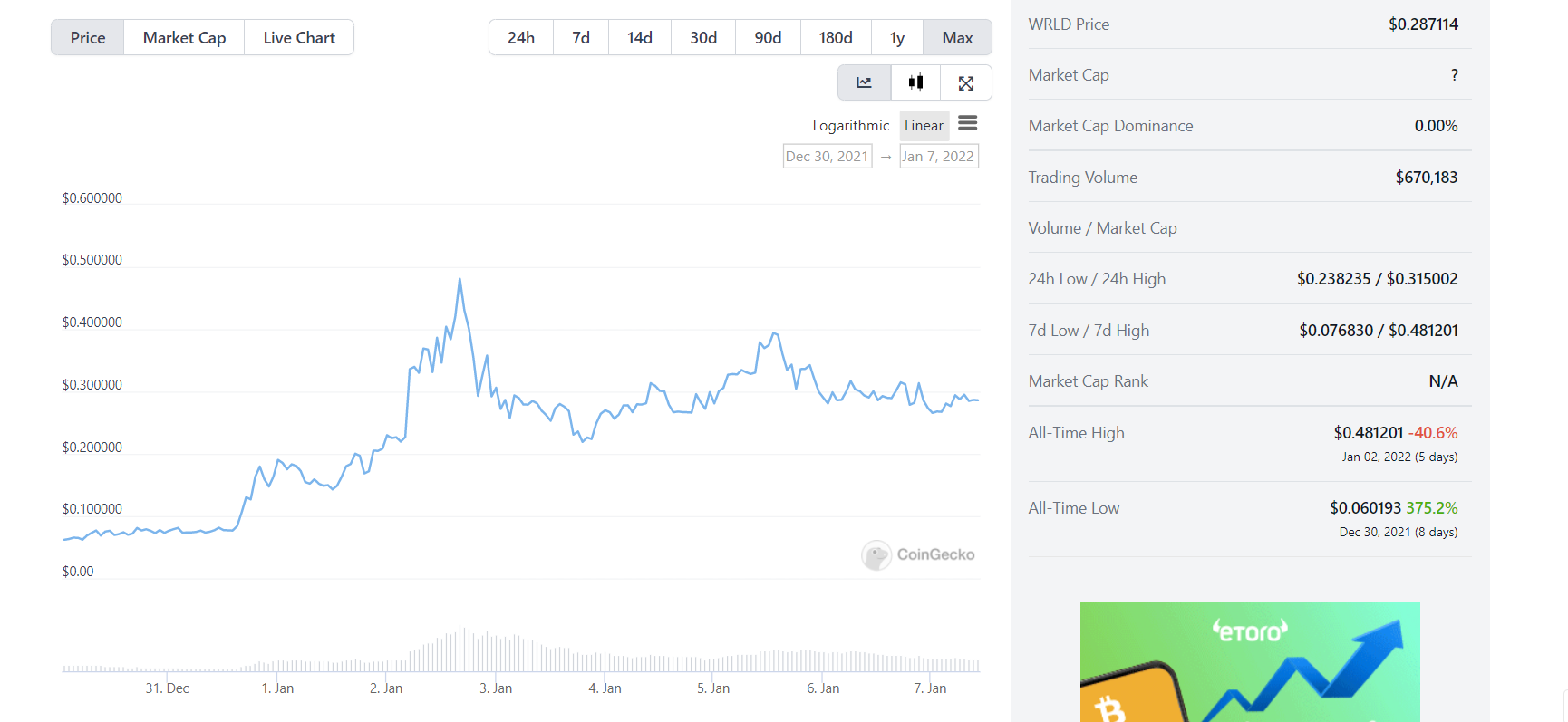Open the chart hamburger menu

point(968,123)
